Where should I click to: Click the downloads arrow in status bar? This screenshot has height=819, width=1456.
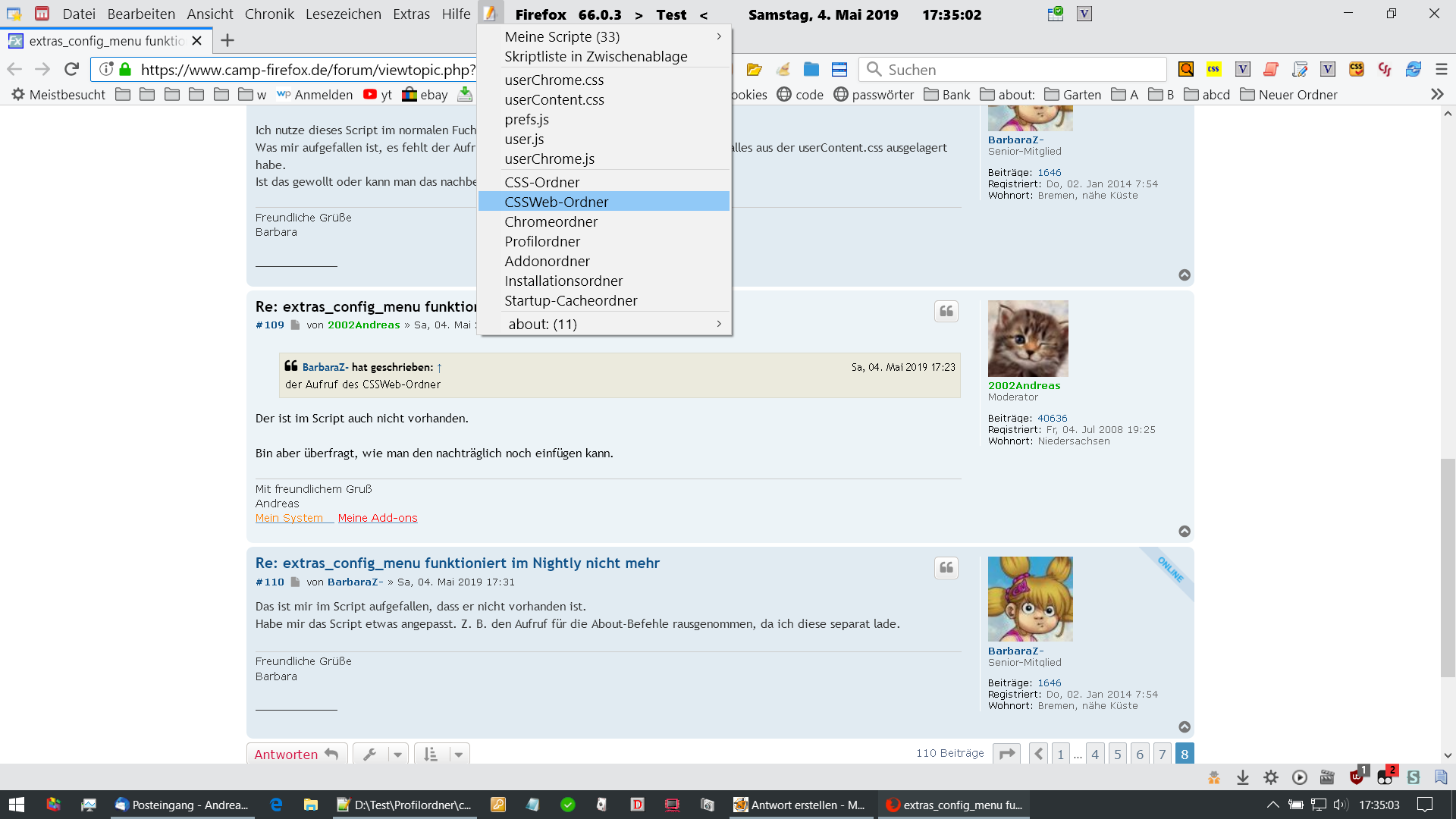pos(1242,777)
